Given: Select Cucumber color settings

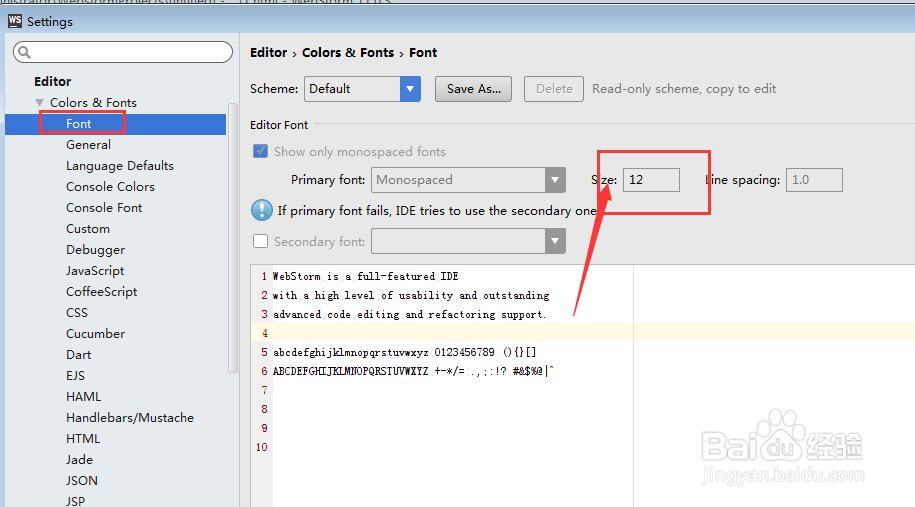Looking at the screenshot, I should click(95, 334).
